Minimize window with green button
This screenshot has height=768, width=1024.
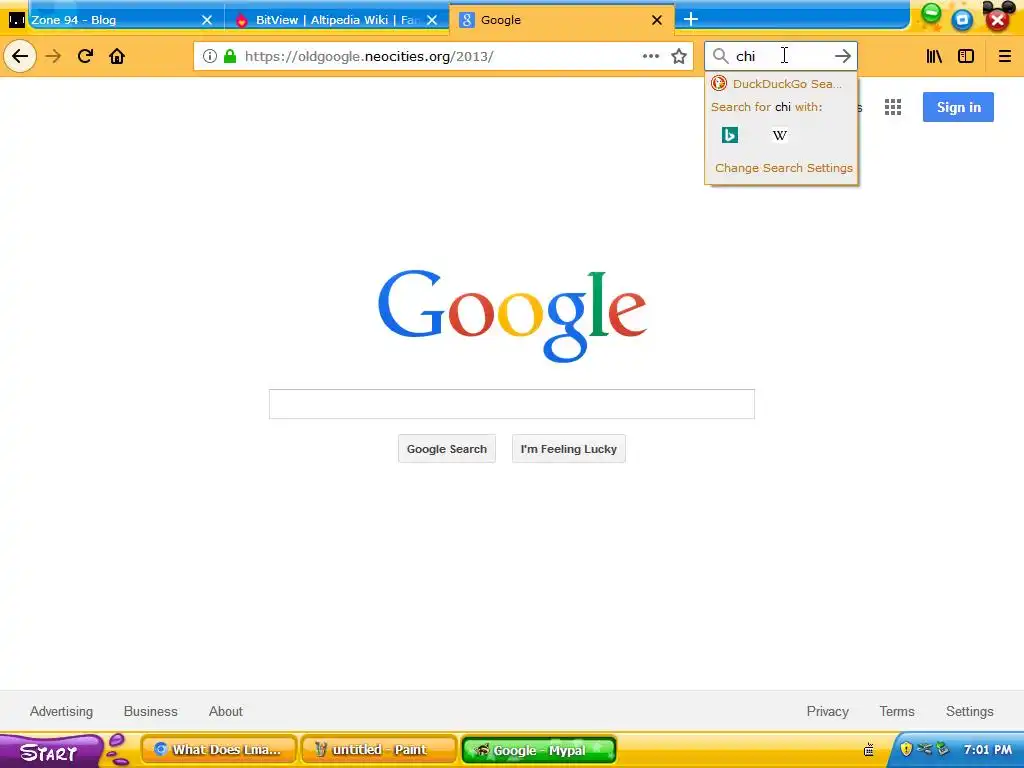[931, 15]
